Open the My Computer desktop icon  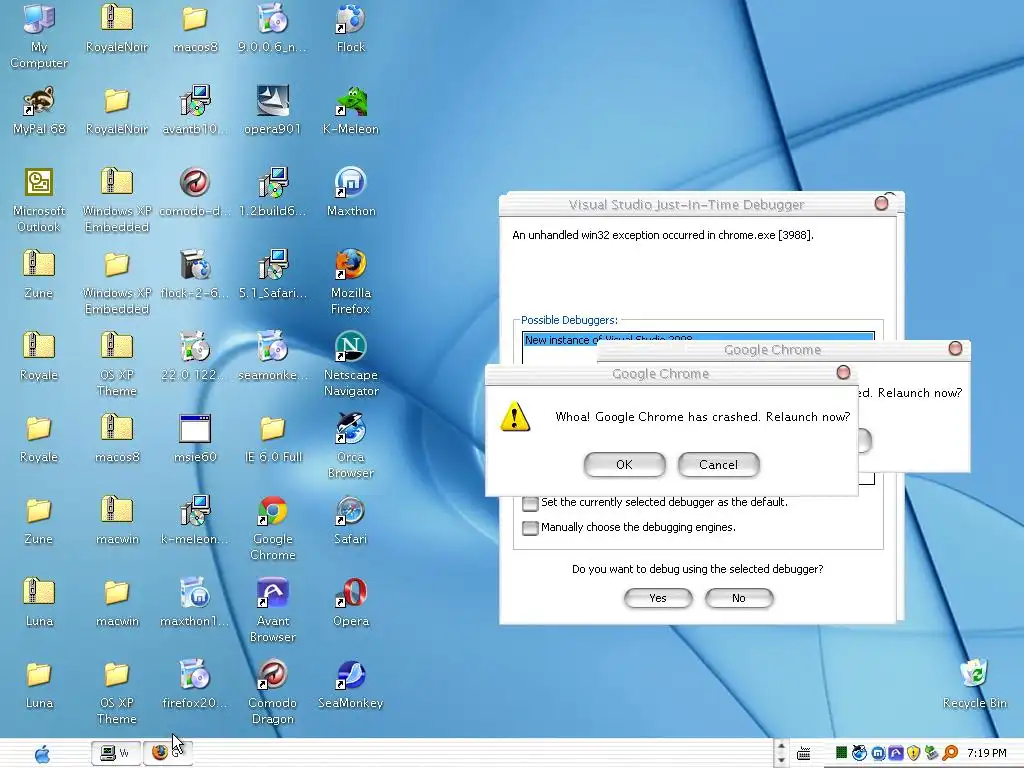click(x=39, y=35)
